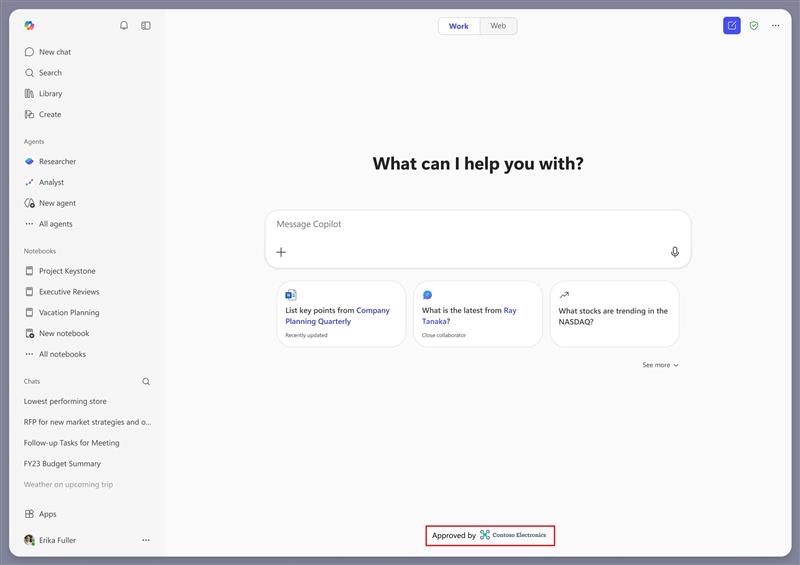Collapse the sidebar with the panel icon
Screen dimensions: 800x565
pos(146,26)
